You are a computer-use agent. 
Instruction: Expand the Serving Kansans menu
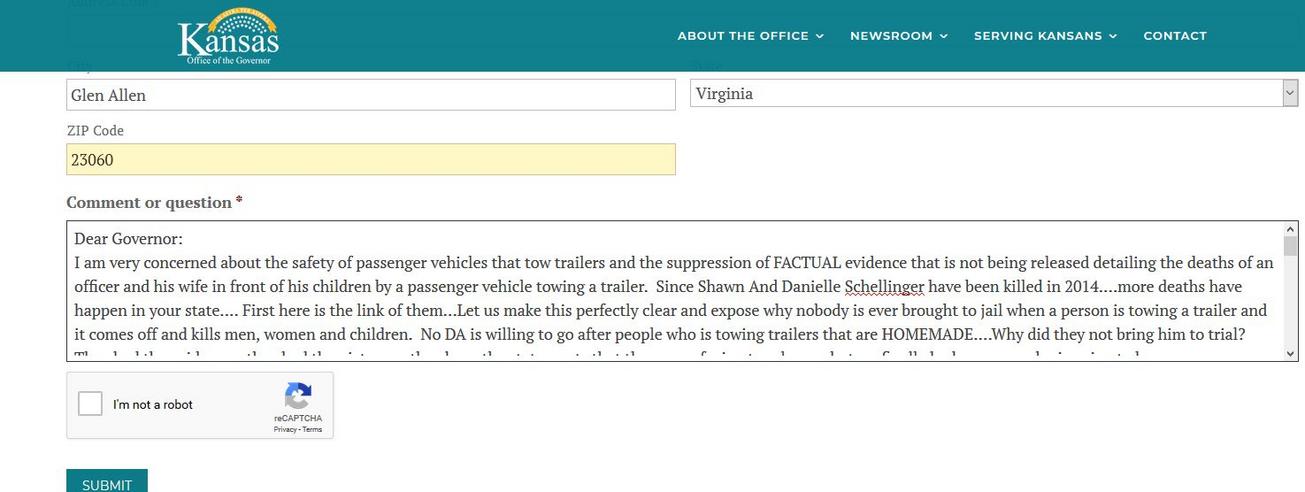(x=1045, y=36)
